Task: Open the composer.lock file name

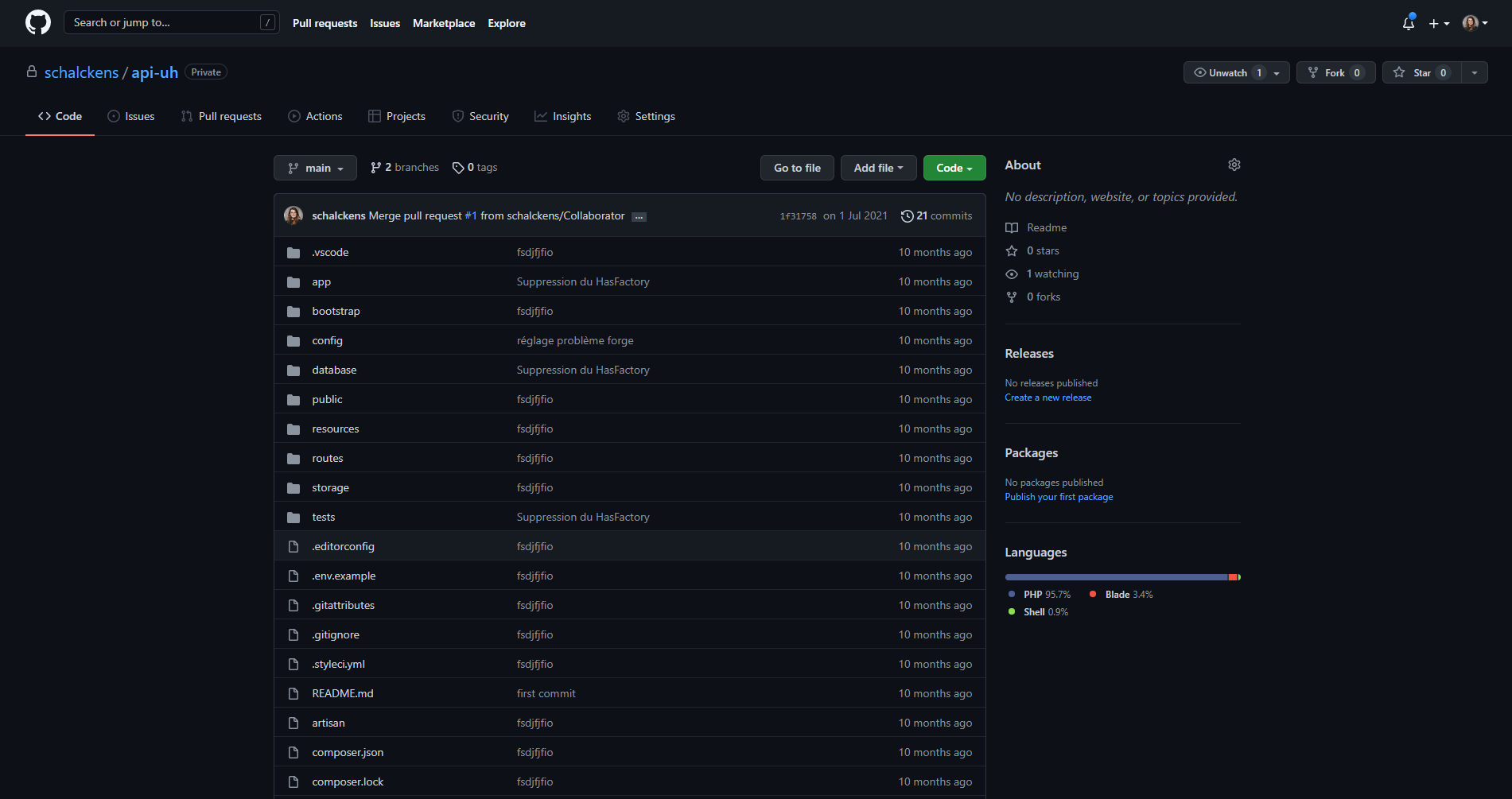Action: pyautogui.click(x=348, y=782)
